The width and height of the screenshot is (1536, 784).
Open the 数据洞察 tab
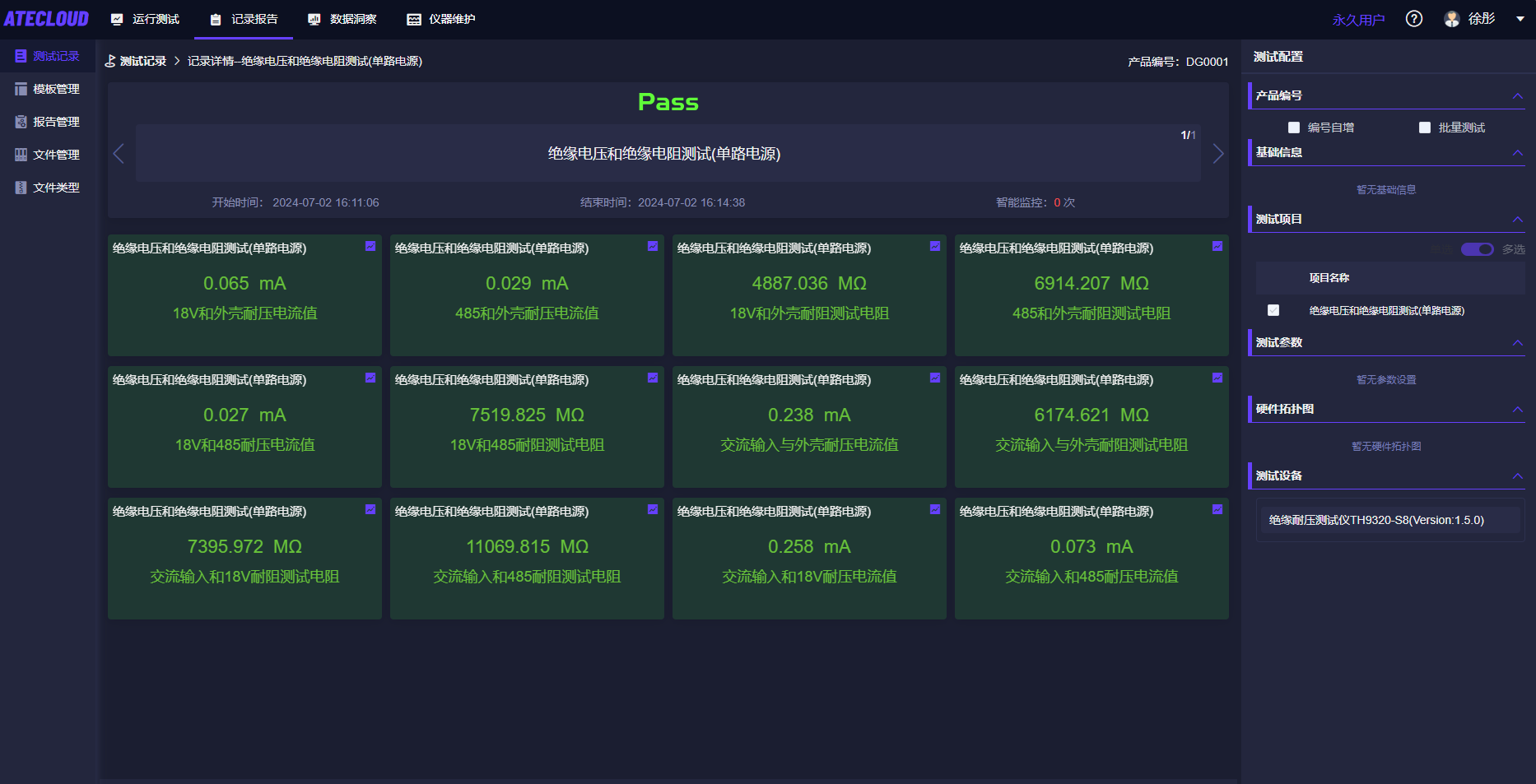pos(342,19)
